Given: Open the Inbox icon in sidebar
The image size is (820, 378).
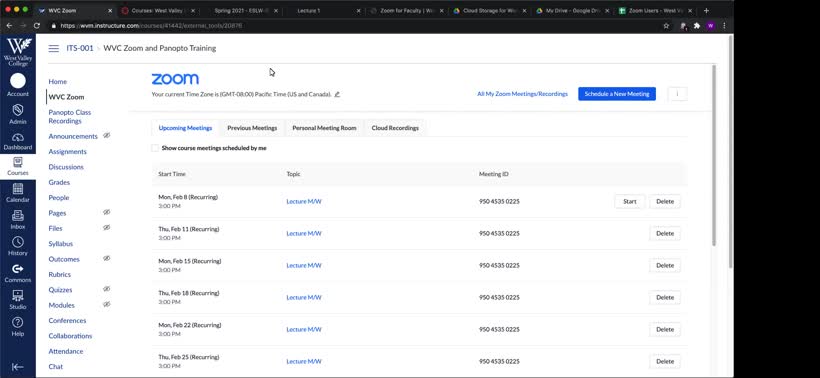Looking at the screenshot, I should [18, 215].
